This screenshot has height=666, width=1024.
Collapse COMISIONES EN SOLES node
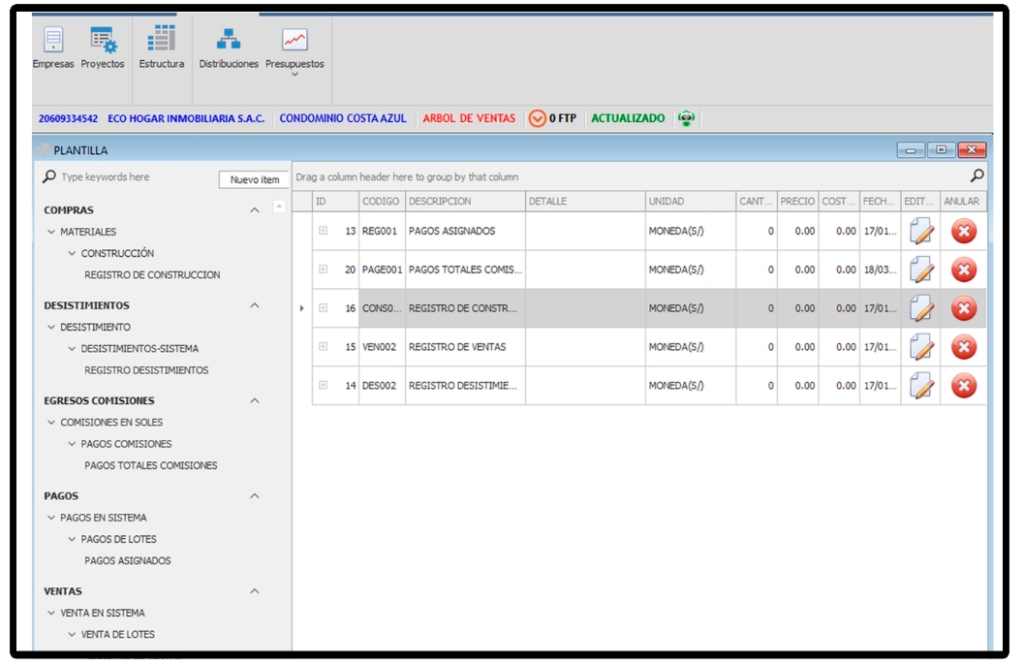coord(51,422)
